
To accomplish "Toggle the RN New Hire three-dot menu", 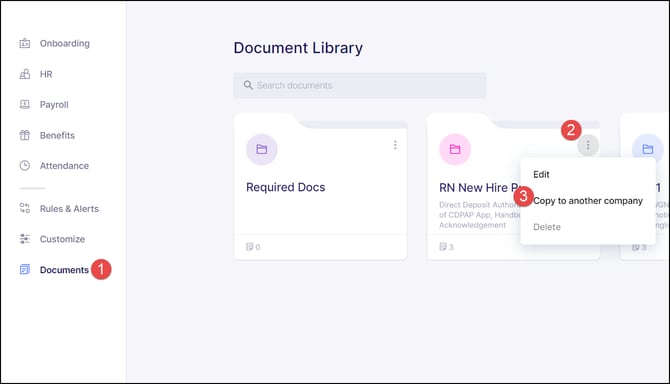I will click(588, 145).
